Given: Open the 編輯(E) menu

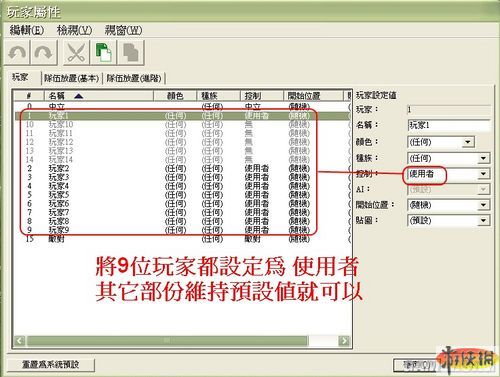Looking at the screenshot, I should [27, 30].
